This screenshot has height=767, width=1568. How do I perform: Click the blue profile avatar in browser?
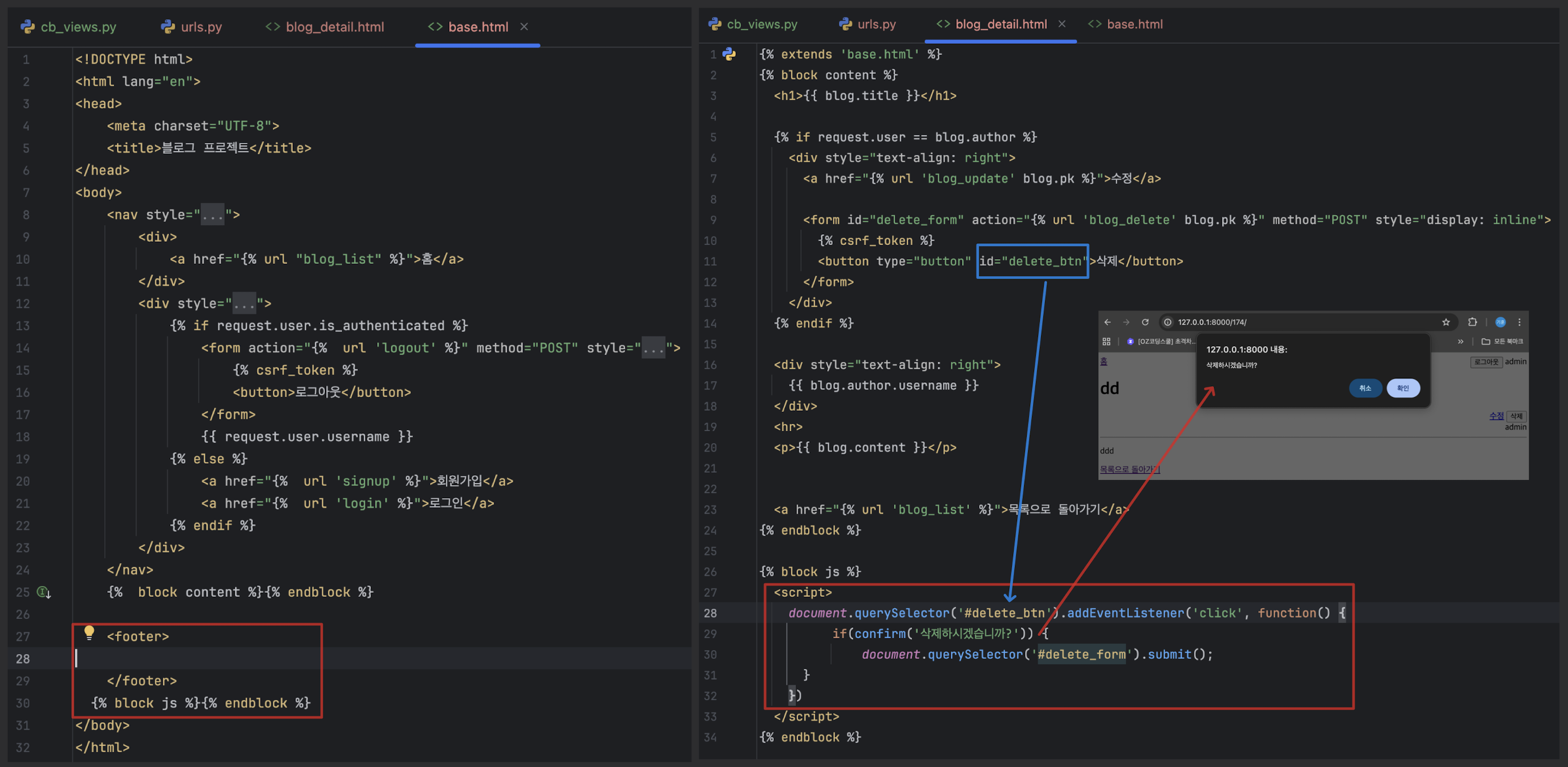pos(1500,322)
